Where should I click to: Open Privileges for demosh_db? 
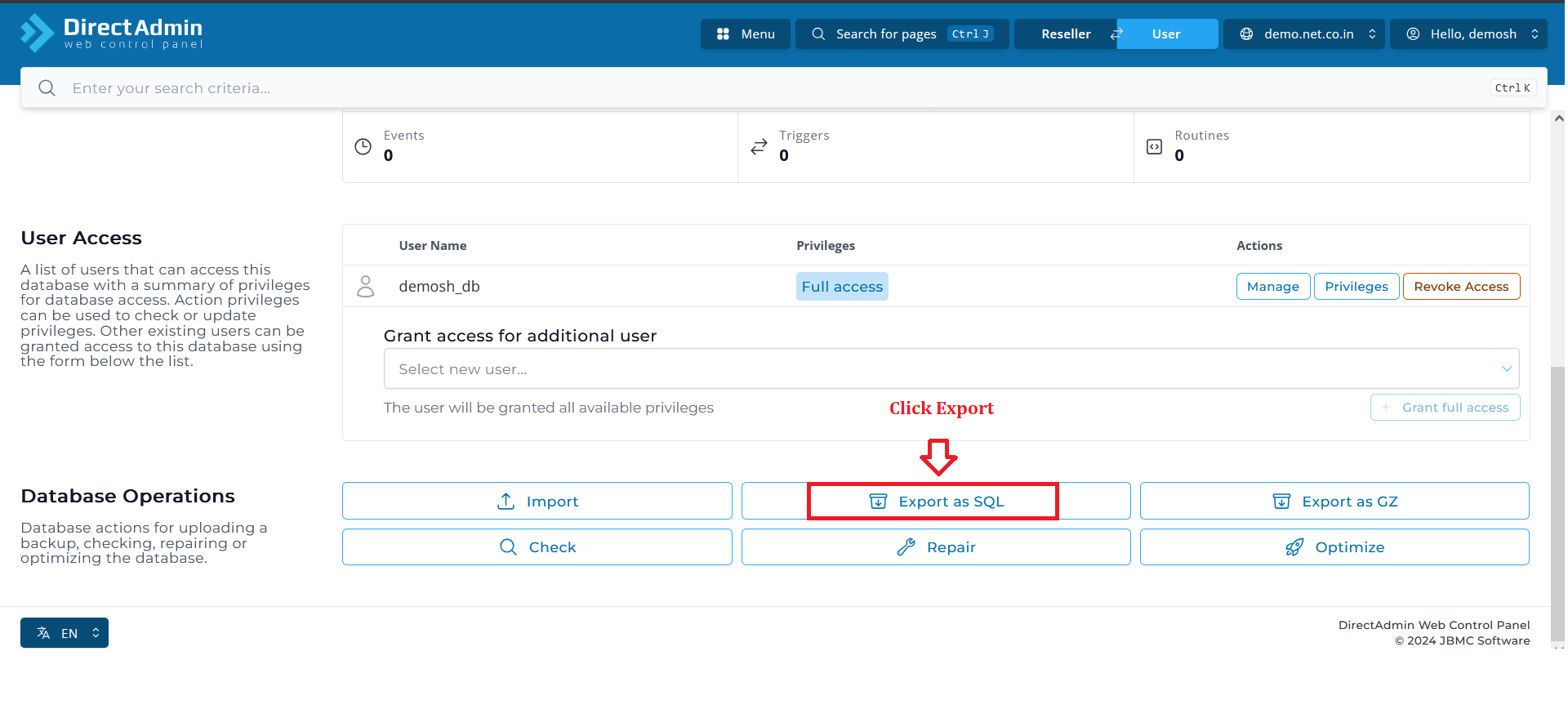pos(1356,287)
